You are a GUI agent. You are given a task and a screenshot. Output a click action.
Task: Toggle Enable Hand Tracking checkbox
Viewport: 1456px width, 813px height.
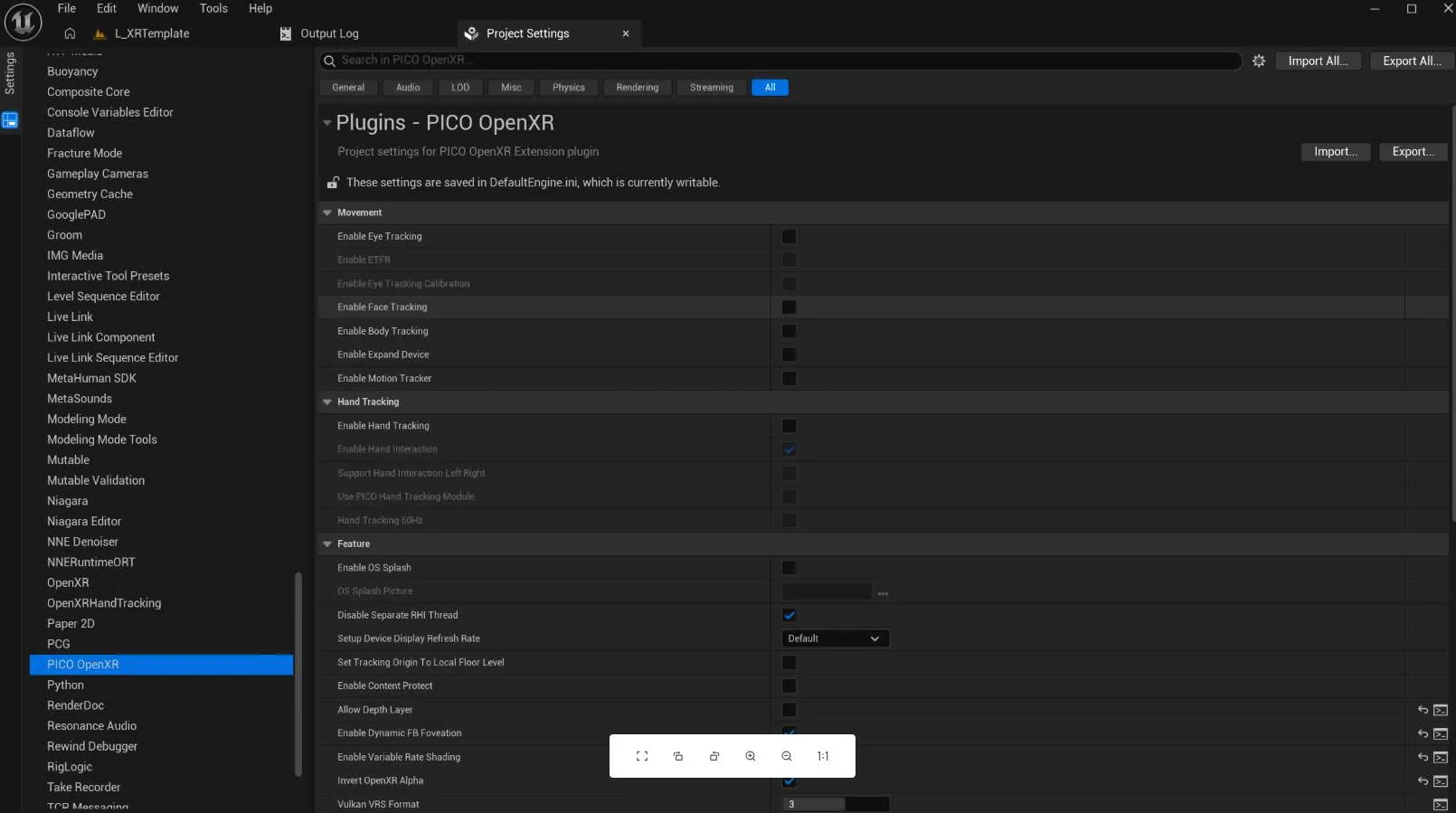789,425
